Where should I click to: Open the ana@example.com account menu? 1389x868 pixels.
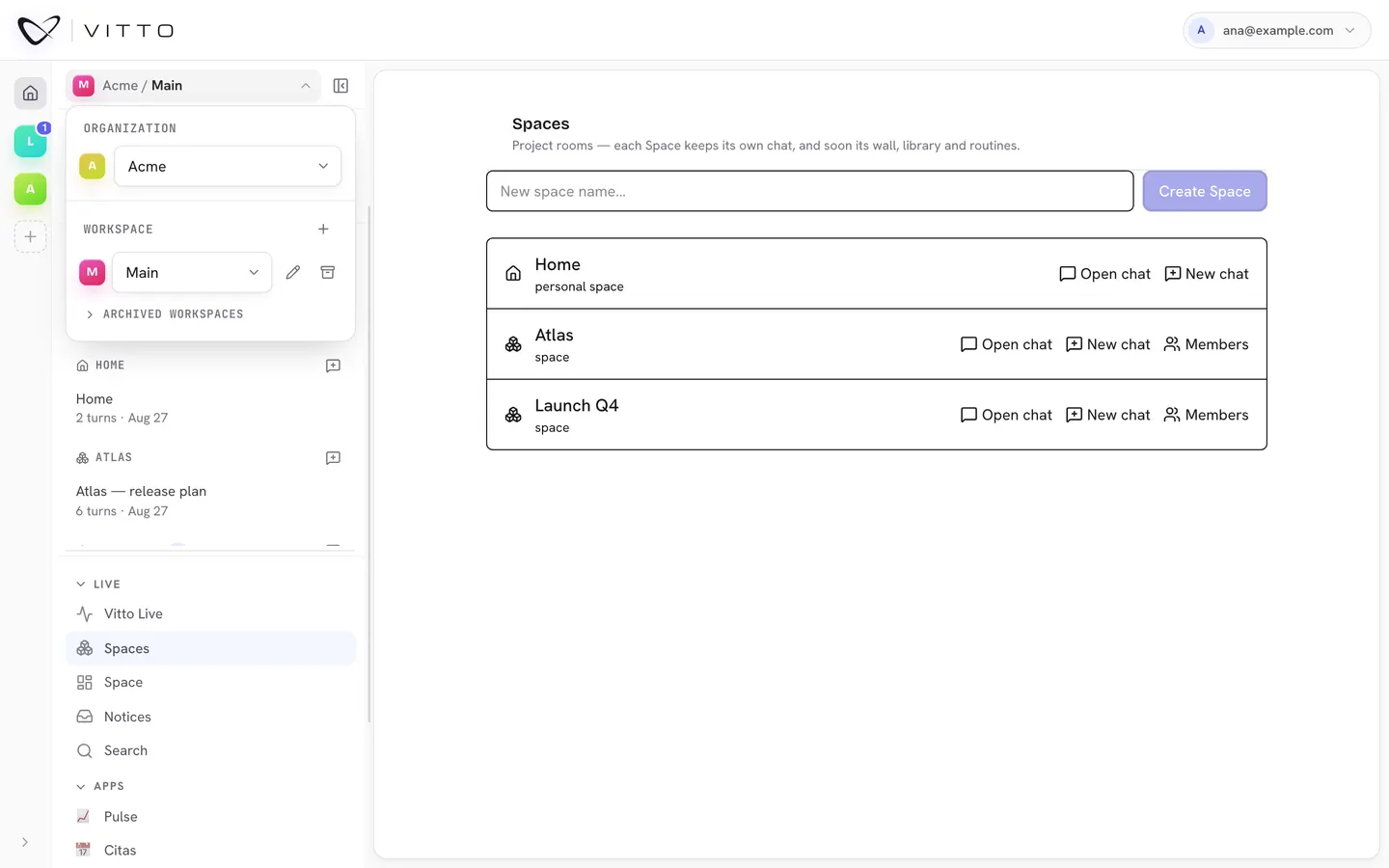click(1276, 30)
